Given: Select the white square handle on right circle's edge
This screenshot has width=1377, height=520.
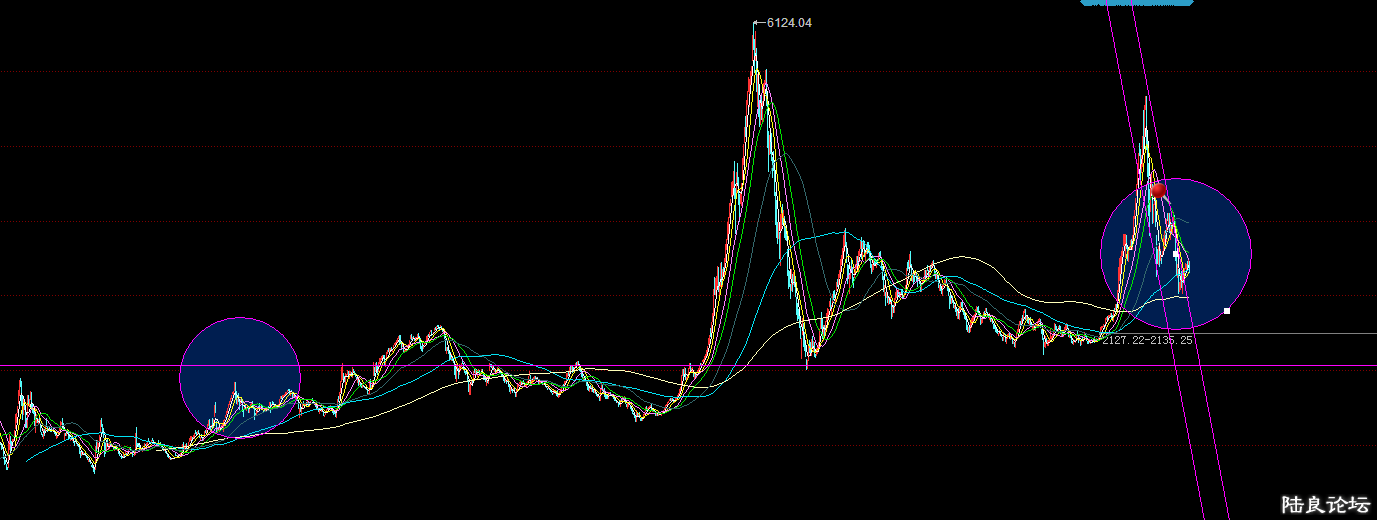Looking at the screenshot, I should [1227, 310].
